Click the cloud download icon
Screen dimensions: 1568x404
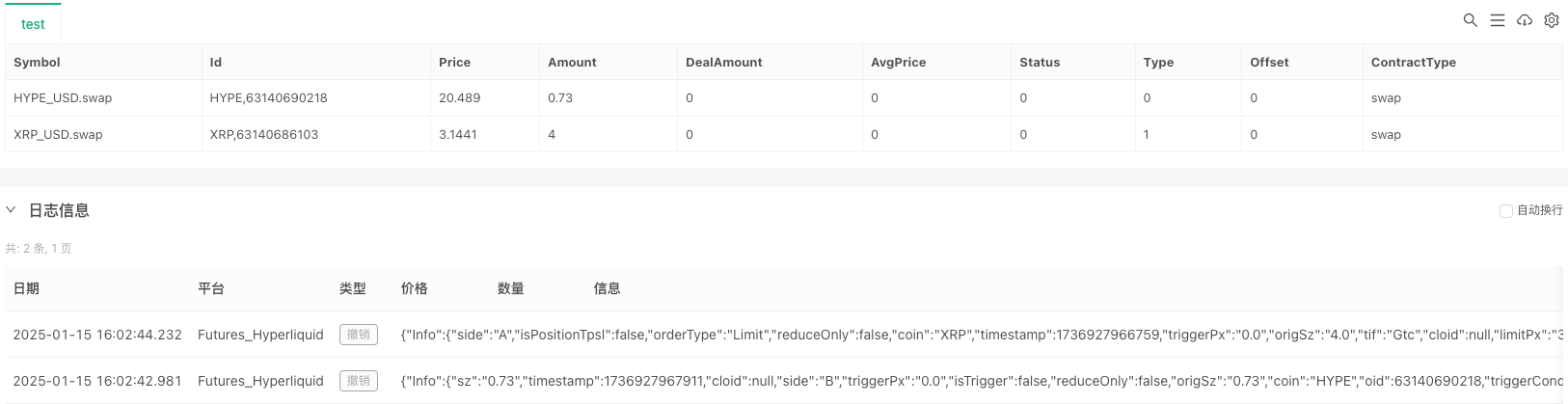1524,20
